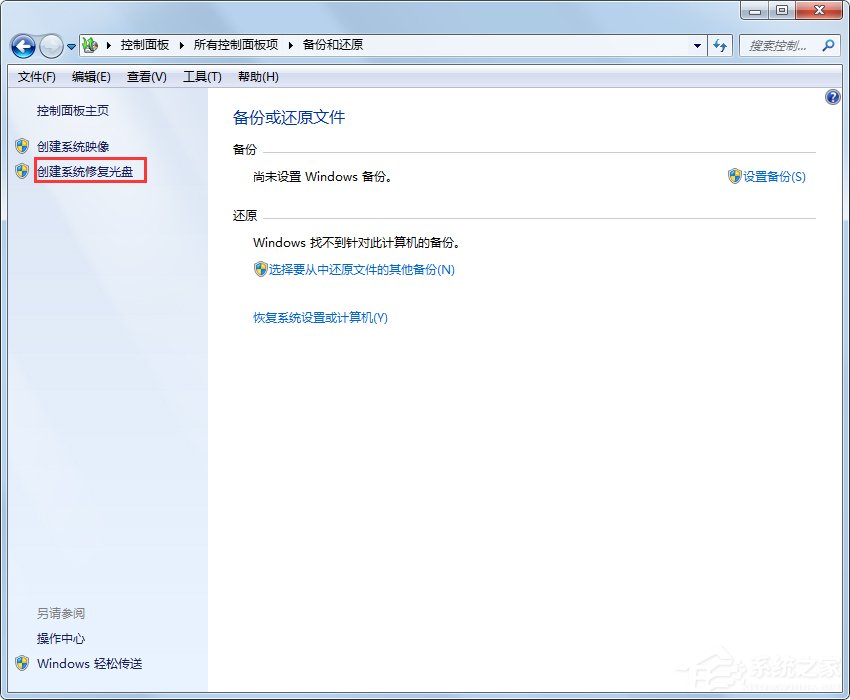Click the UAC shield next to 创建系统映像
Image resolution: width=850 pixels, height=700 pixels.
point(21,146)
